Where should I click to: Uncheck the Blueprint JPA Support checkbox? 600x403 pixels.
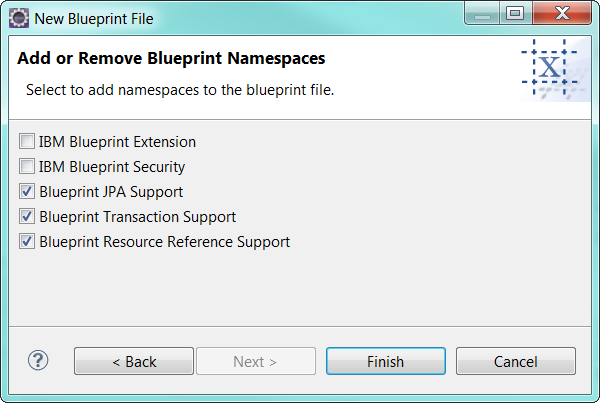(27, 192)
